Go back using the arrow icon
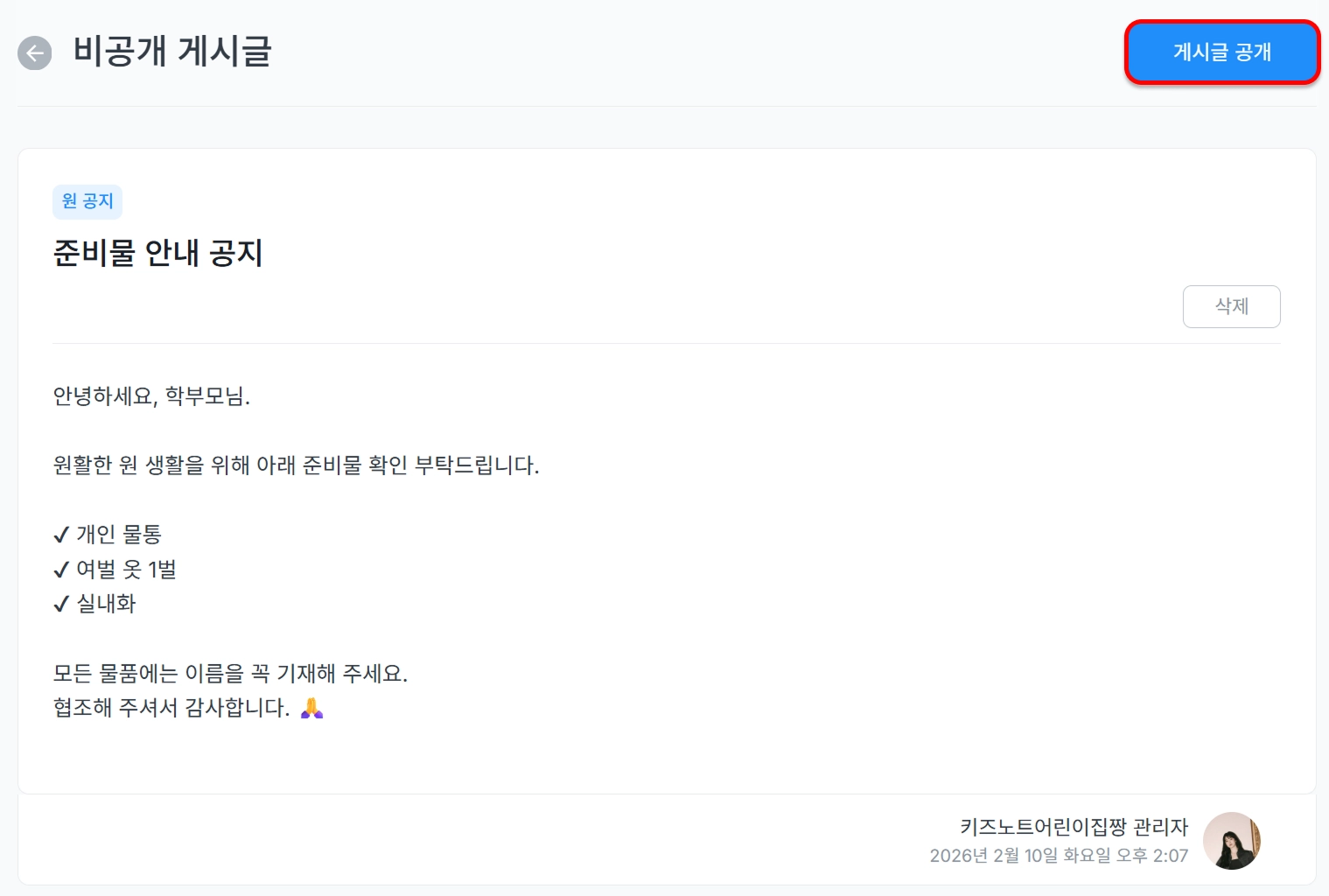 35,53
